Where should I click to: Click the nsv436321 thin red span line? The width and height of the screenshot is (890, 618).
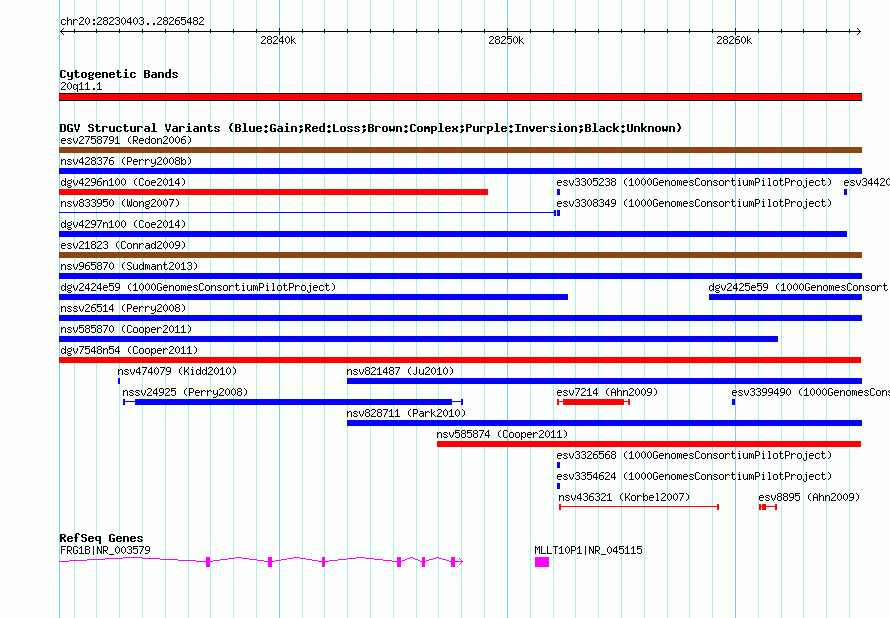tap(639, 507)
